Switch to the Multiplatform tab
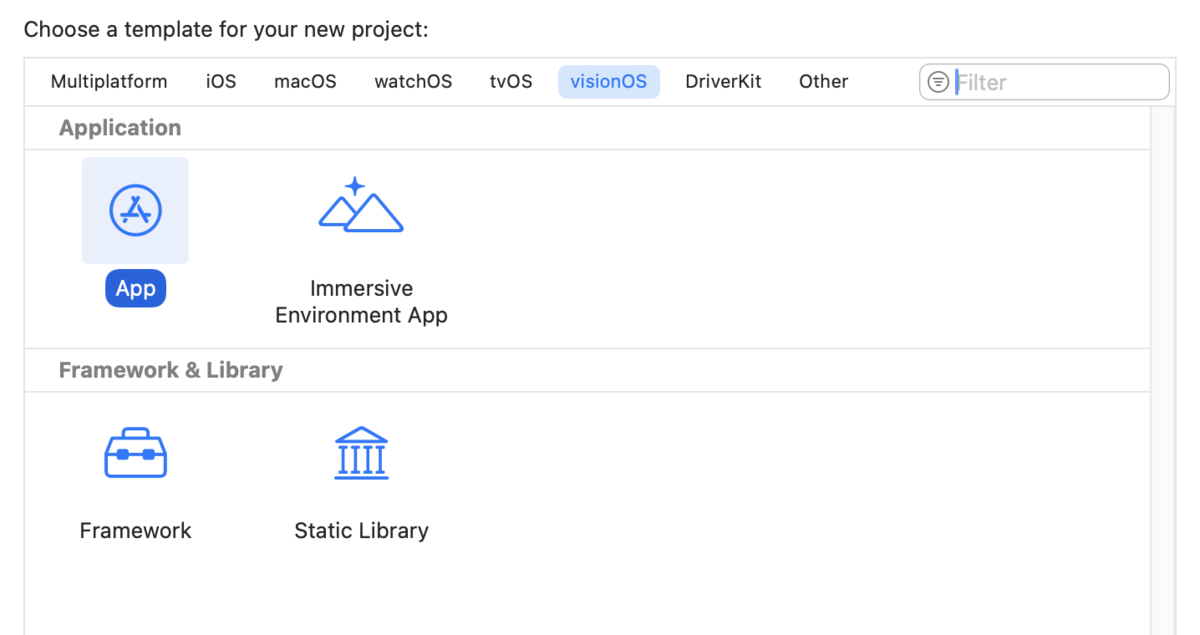The height and width of the screenshot is (635, 1200). [109, 82]
